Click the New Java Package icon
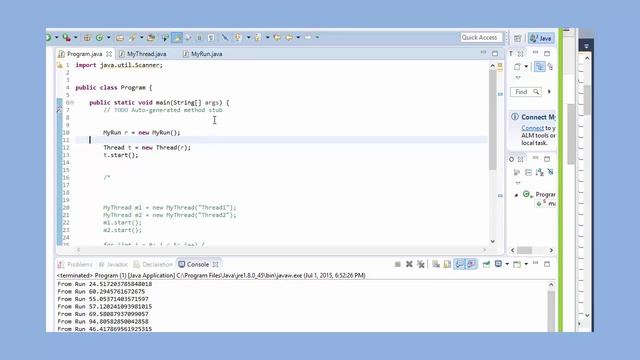 (x=87, y=38)
